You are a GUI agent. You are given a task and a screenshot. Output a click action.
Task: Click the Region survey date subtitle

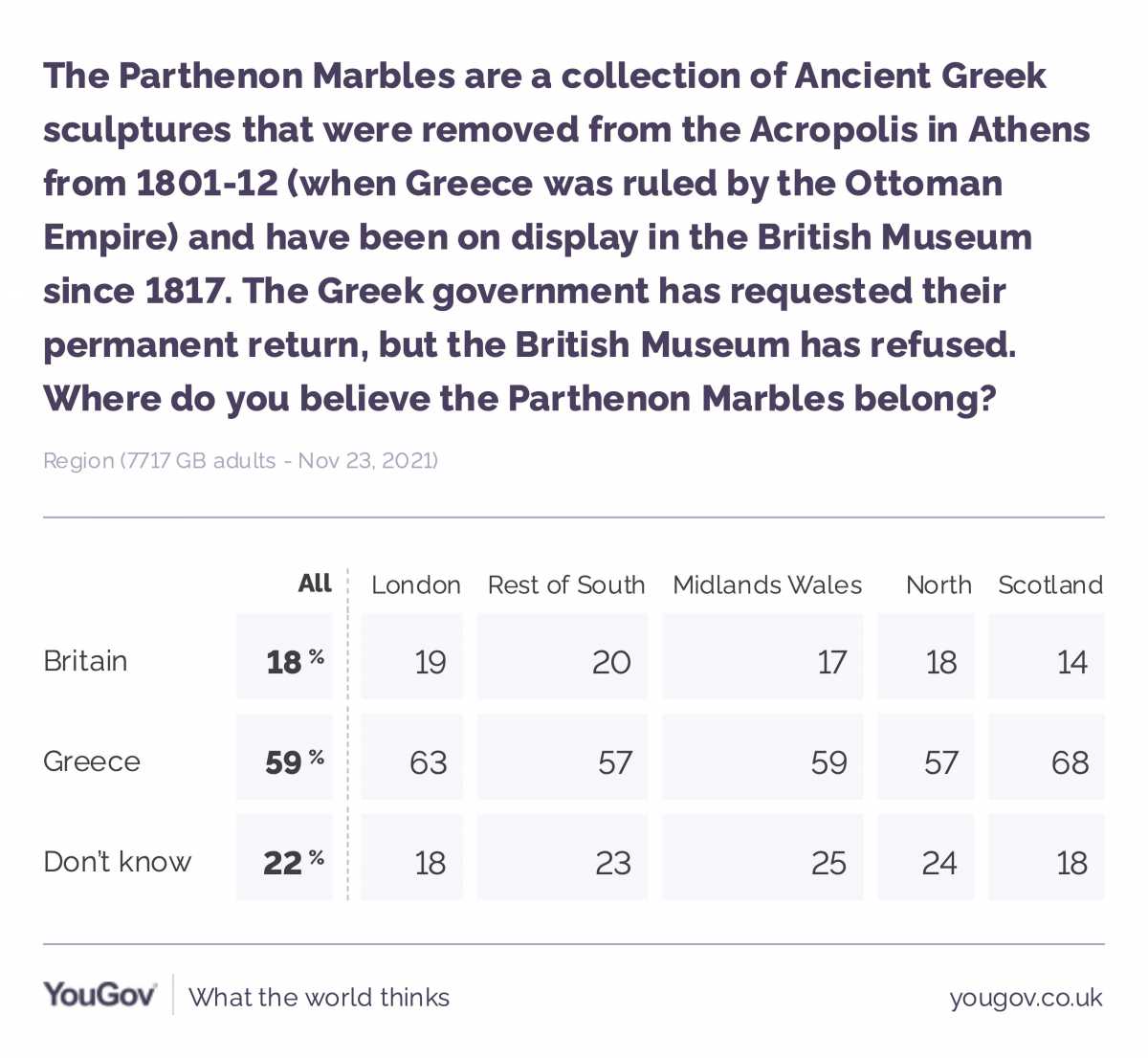click(240, 461)
